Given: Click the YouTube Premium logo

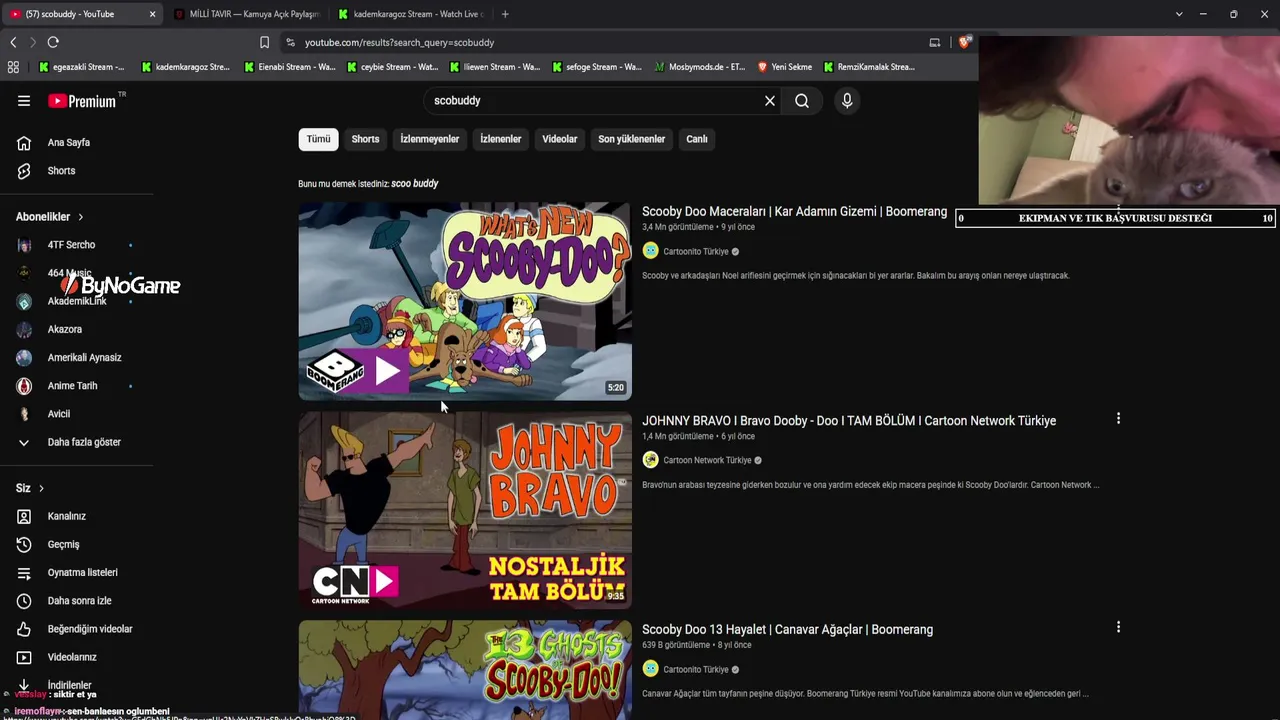Looking at the screenshot, I should coord(82,101).
